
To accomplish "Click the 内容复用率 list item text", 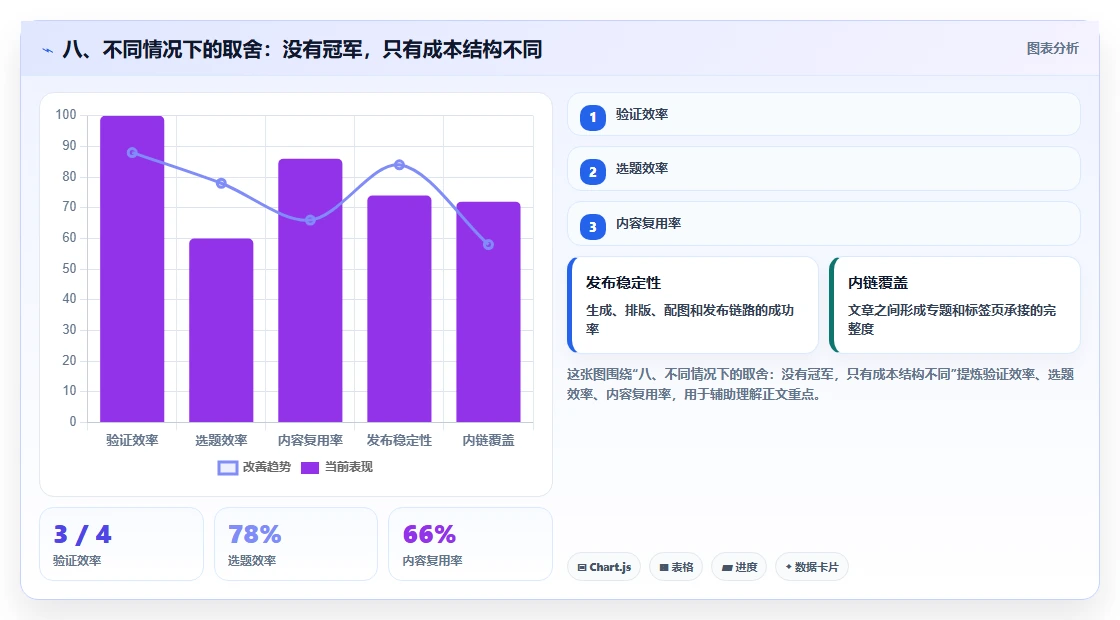I will coord(649,224).
